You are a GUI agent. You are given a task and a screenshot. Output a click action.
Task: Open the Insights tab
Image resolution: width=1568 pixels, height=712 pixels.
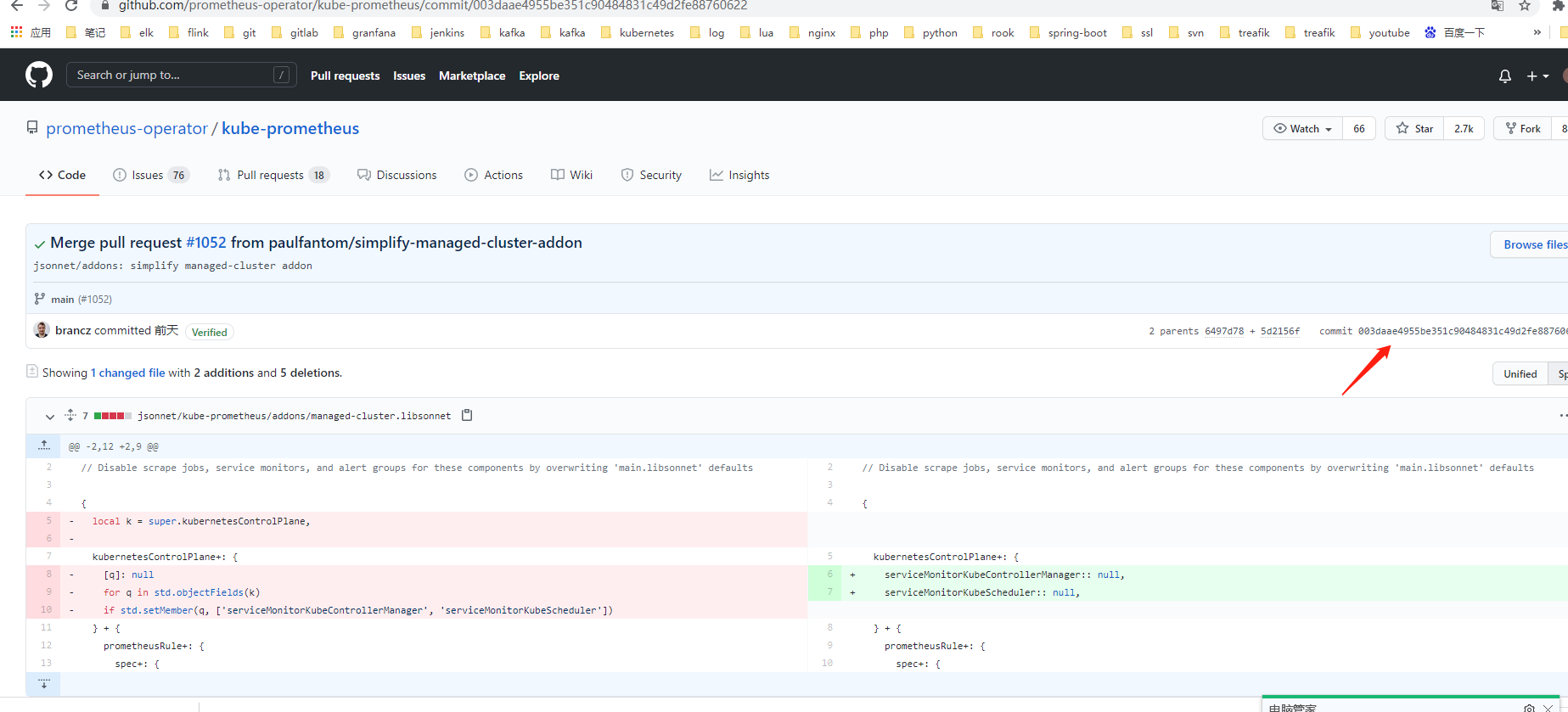tap(739, 175)
